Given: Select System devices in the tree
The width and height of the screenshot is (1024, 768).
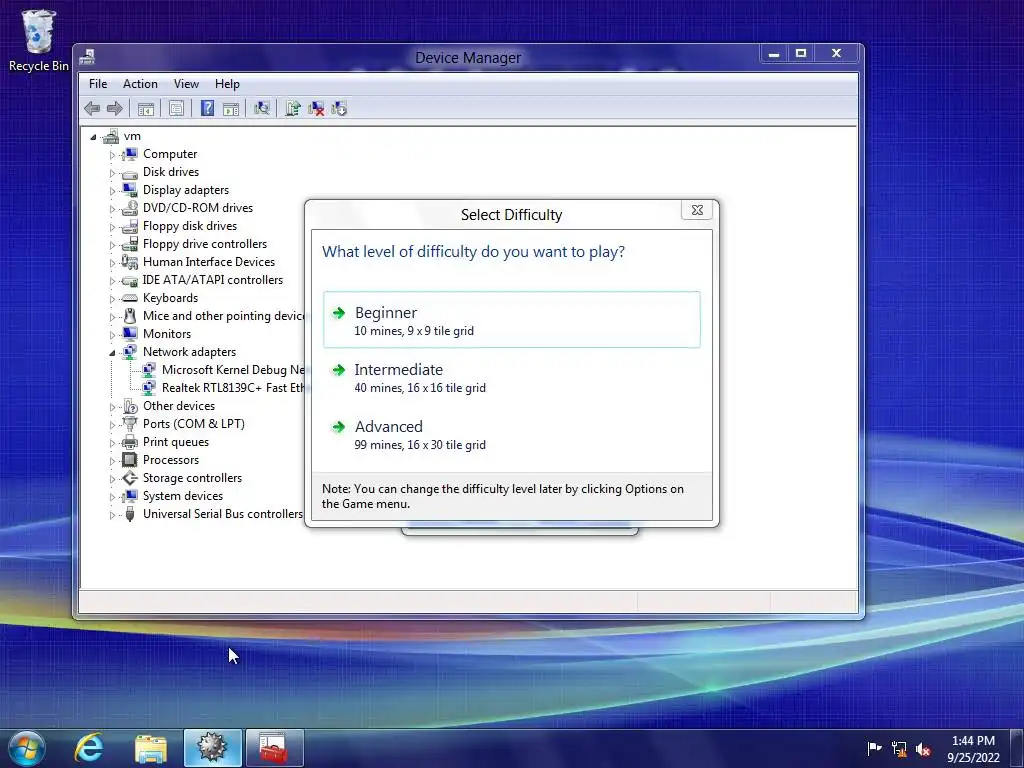Looking at the screenshot, I should tap(183, 496).
